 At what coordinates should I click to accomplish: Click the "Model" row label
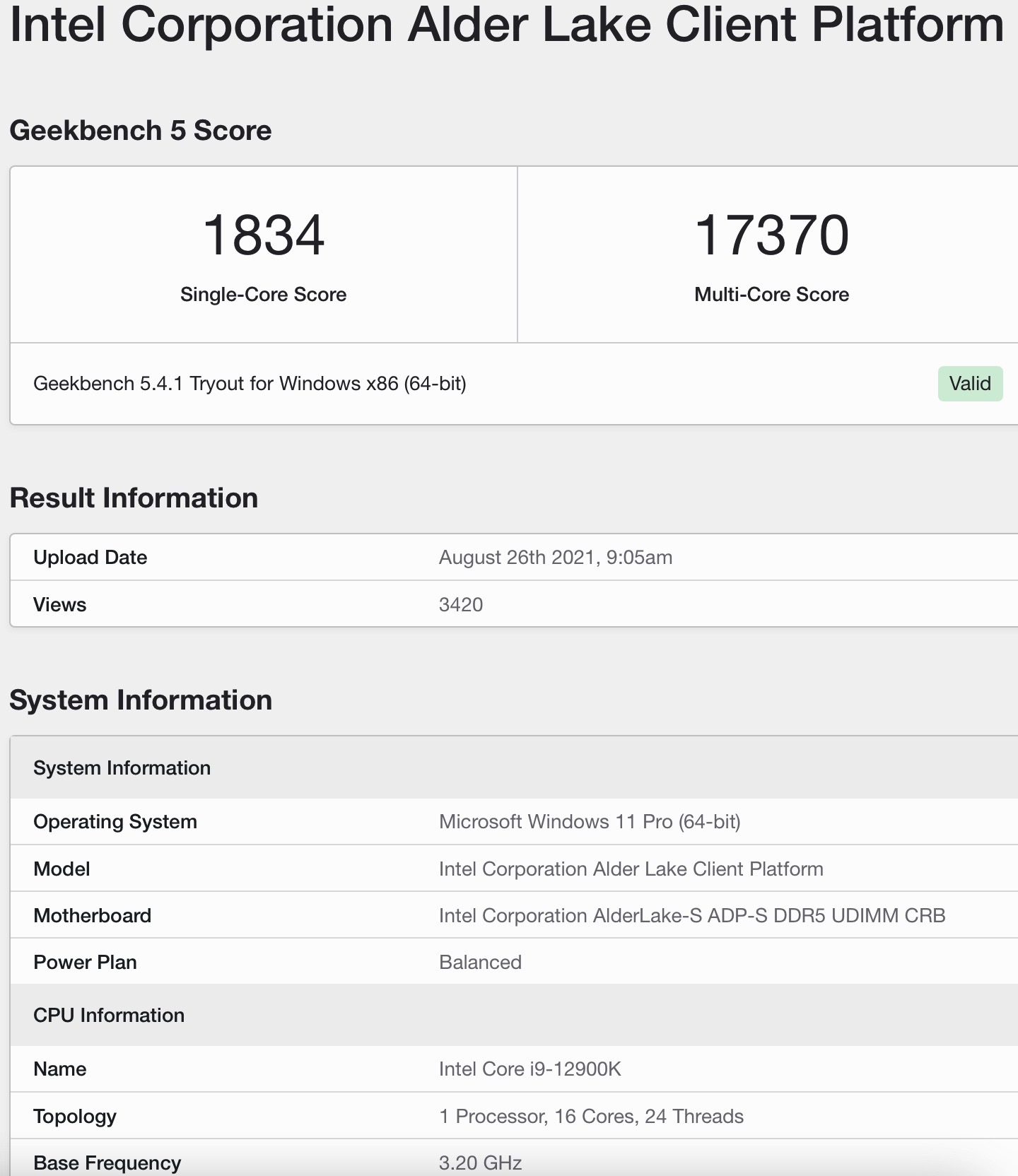click(x=62, y=869)
